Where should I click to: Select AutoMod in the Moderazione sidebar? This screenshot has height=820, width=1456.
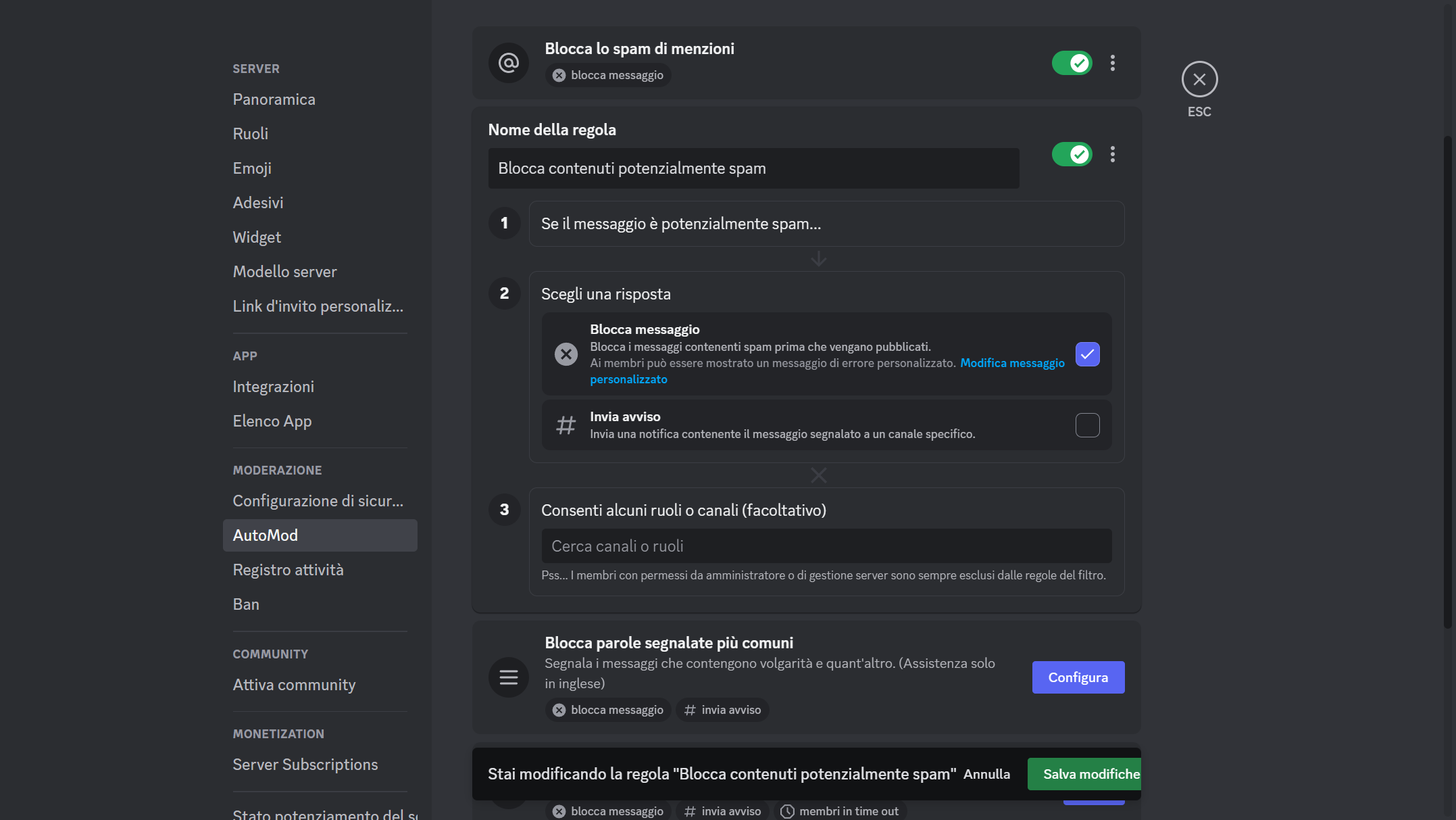[265, 535]
